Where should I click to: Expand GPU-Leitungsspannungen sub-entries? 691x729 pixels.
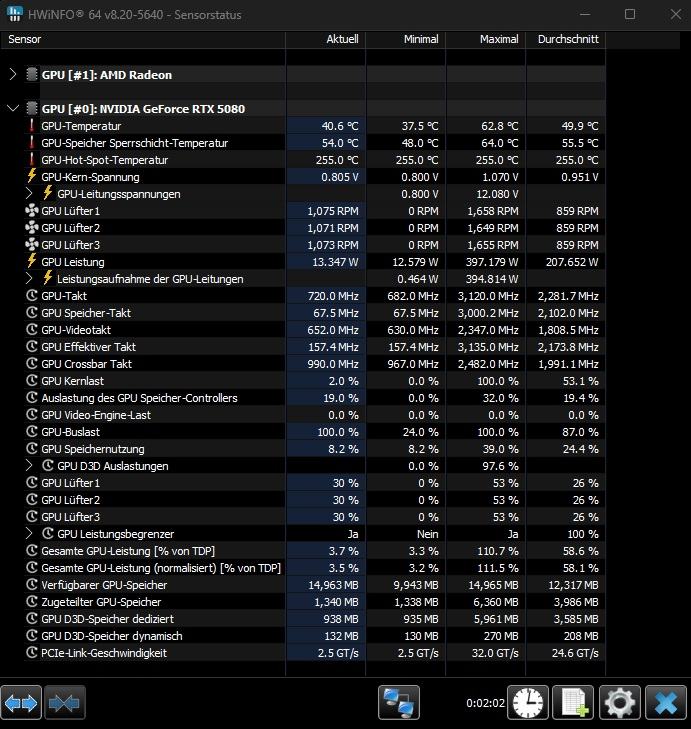pos(29,194)
